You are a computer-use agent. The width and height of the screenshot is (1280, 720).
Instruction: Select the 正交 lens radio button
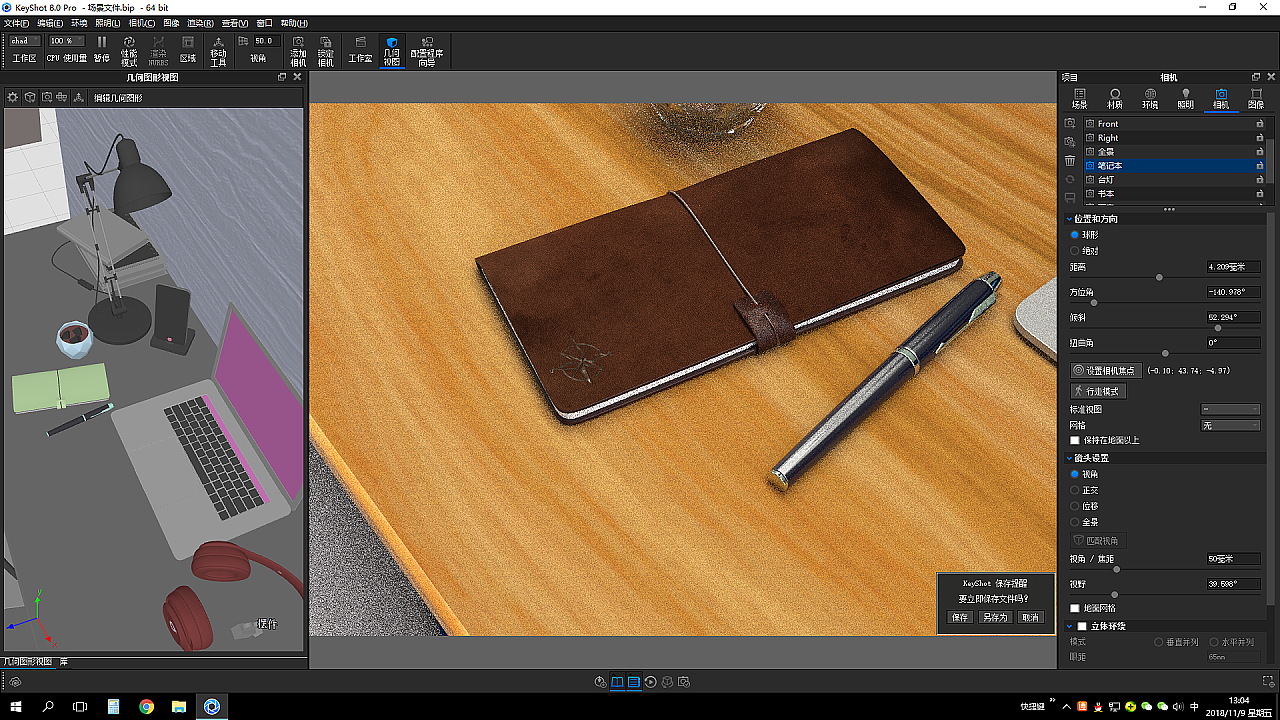tap(1075, 490)
